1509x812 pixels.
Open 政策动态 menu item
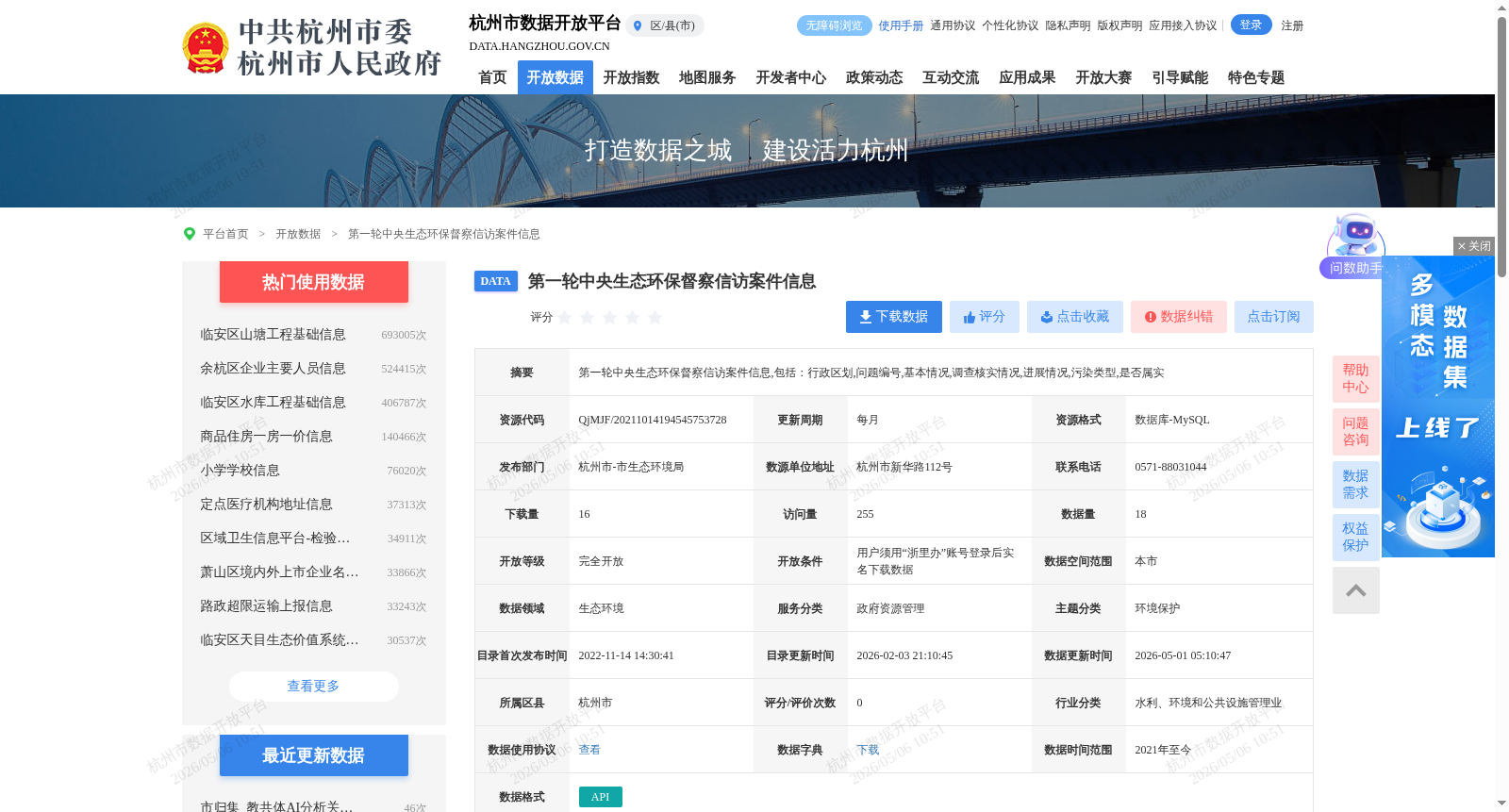[874, 77]
